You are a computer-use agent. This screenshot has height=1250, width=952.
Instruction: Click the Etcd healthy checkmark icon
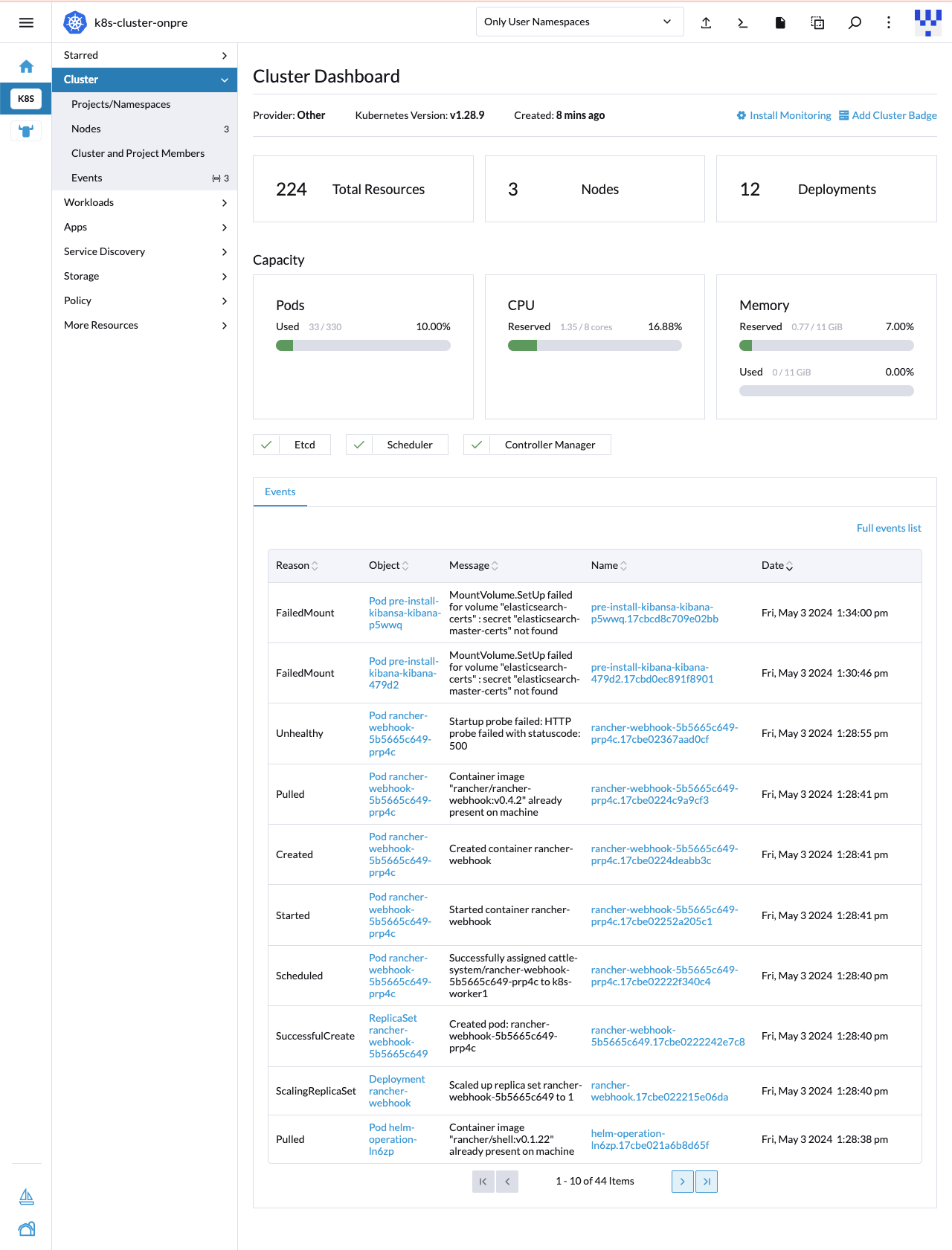[266, 445]
